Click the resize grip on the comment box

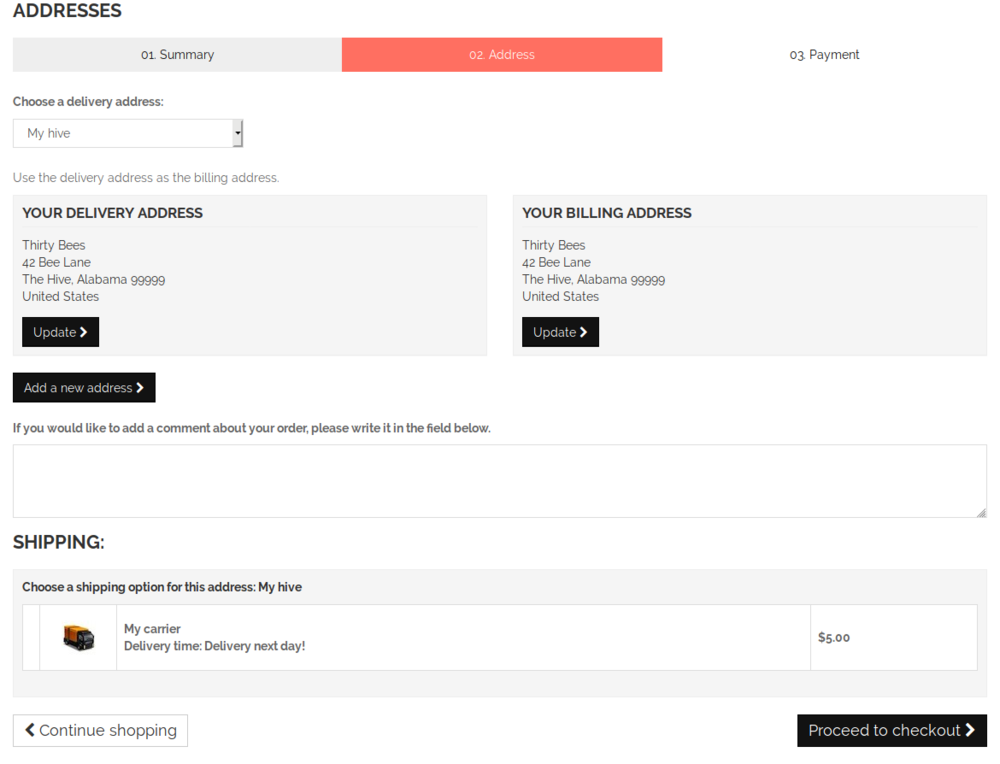point(981,512)
